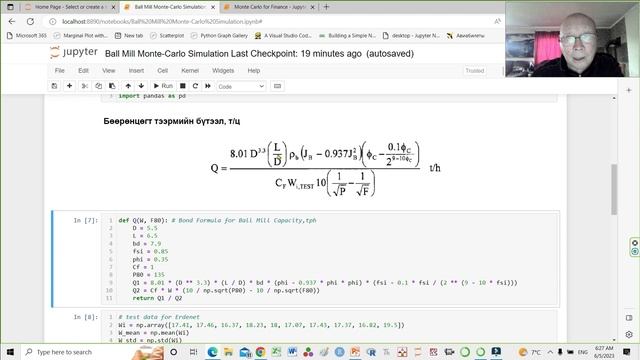Open the Help menu
The image size is (640, 360).
(253, 71)
